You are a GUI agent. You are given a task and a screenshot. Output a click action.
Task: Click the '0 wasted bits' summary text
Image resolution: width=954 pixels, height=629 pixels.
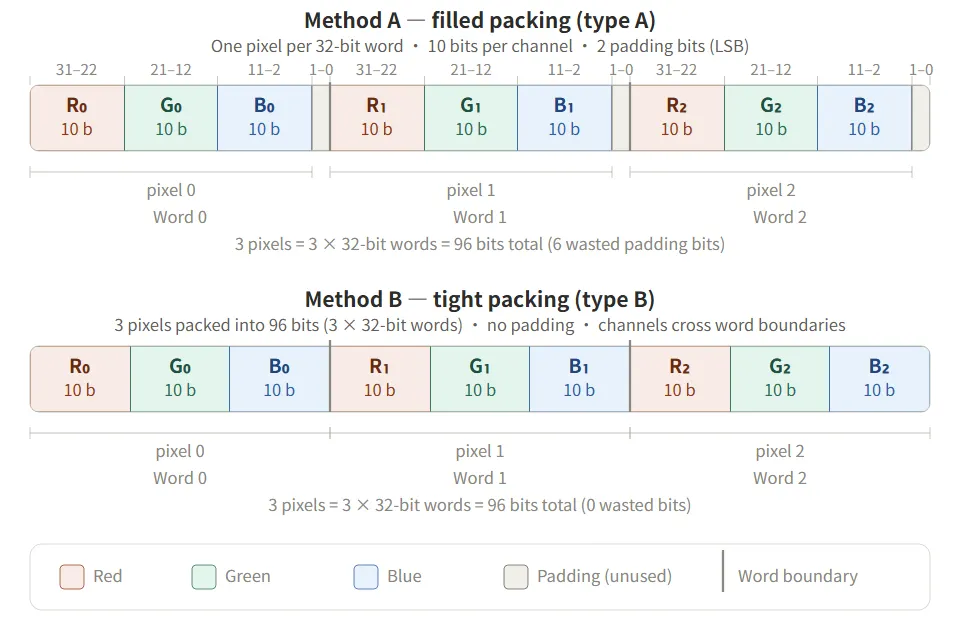[x=479, y=505]
